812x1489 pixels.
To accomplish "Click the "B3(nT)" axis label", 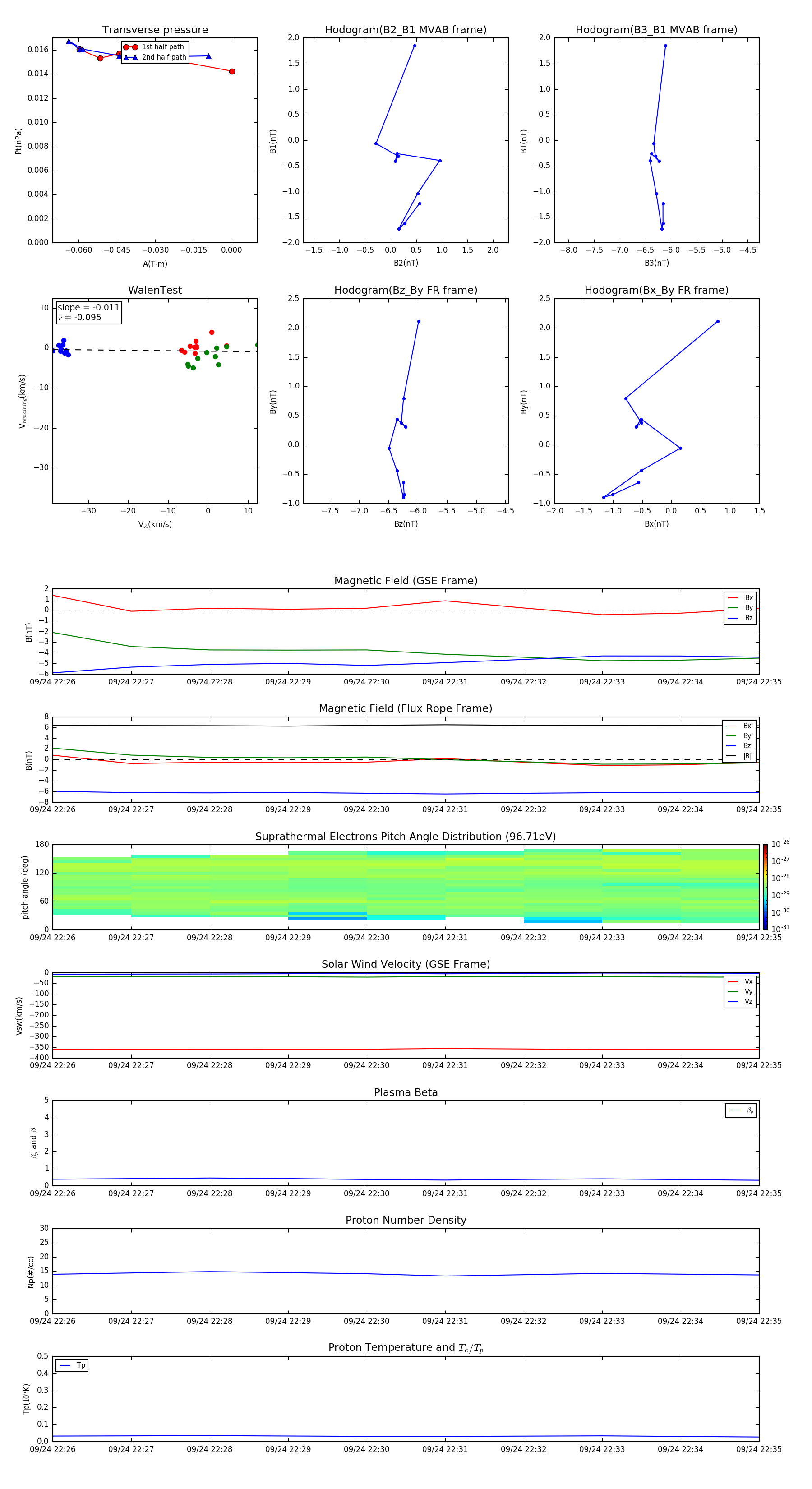I will (656, 263).
